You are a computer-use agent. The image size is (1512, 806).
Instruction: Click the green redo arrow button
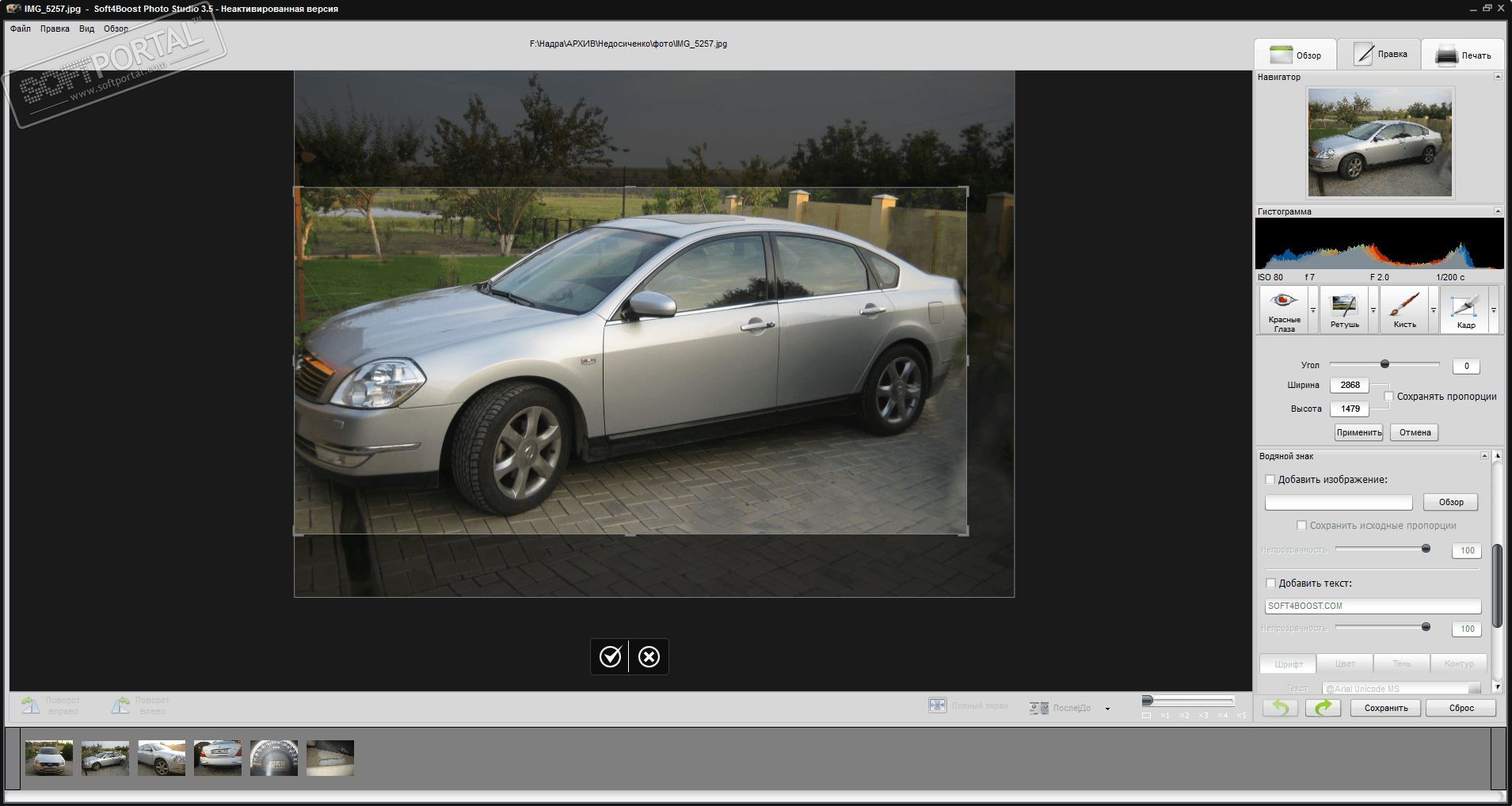point(1323,708)
